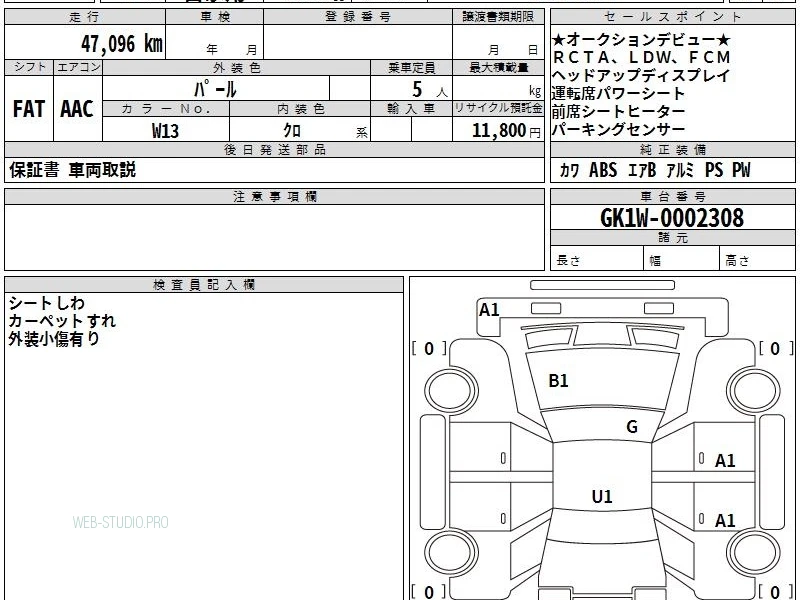Click the mileage value 47,096 km
The height and width of the screenshot is (600, 800).
pos(122,44)
